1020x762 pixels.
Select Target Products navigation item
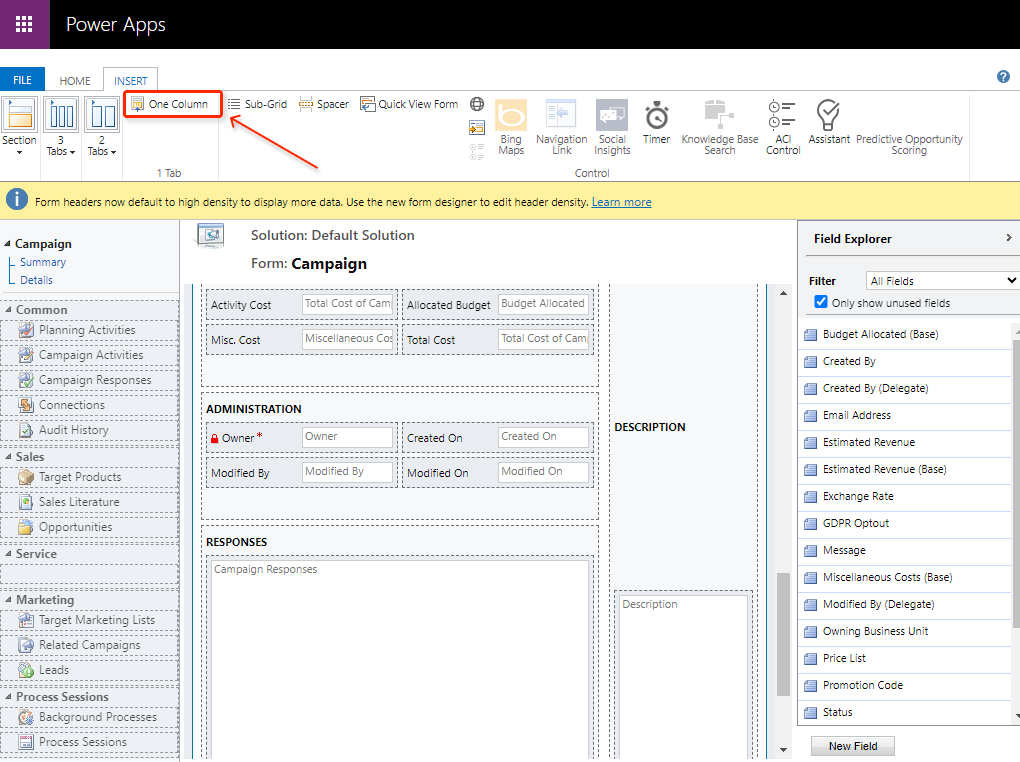(89, 477)
